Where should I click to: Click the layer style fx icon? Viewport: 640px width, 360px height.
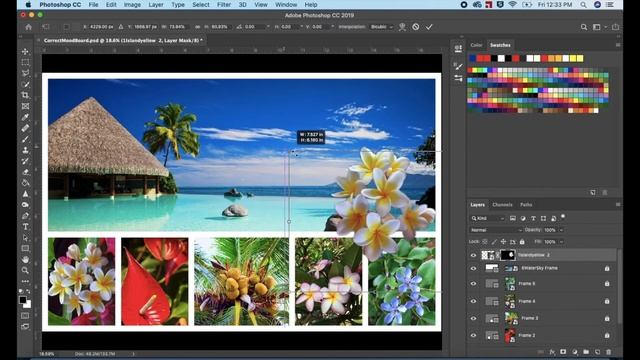[552, 352]
